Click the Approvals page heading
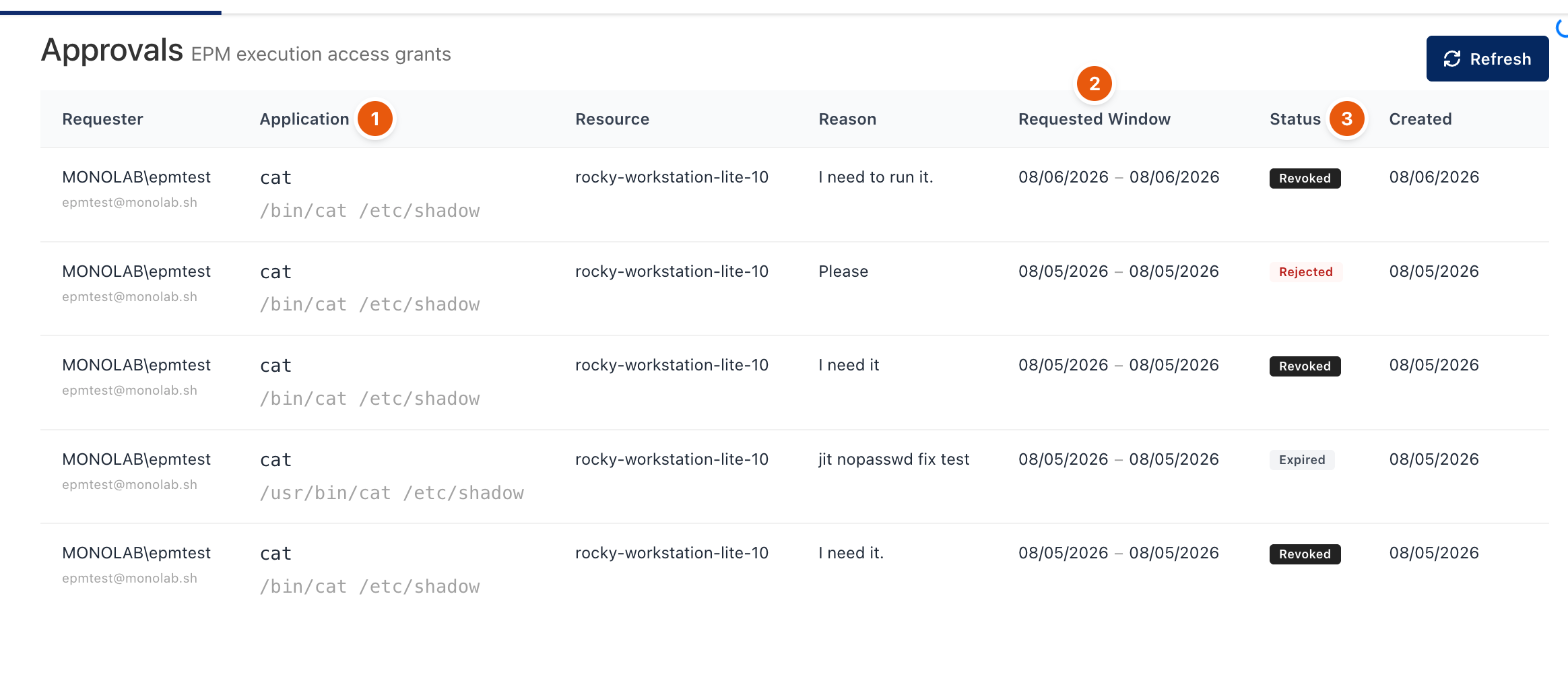 pos(112,50)
